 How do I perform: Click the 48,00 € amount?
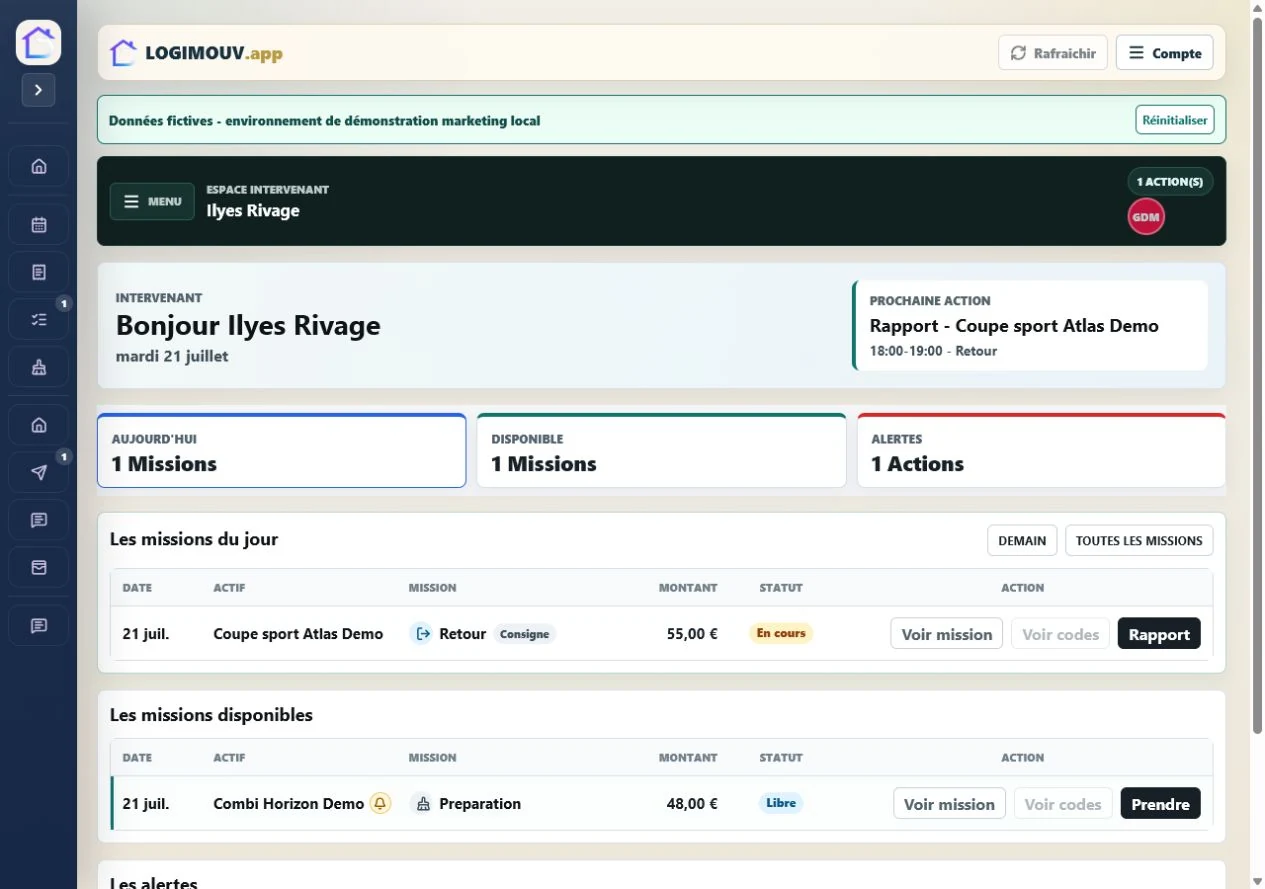[x=692, y=804]
